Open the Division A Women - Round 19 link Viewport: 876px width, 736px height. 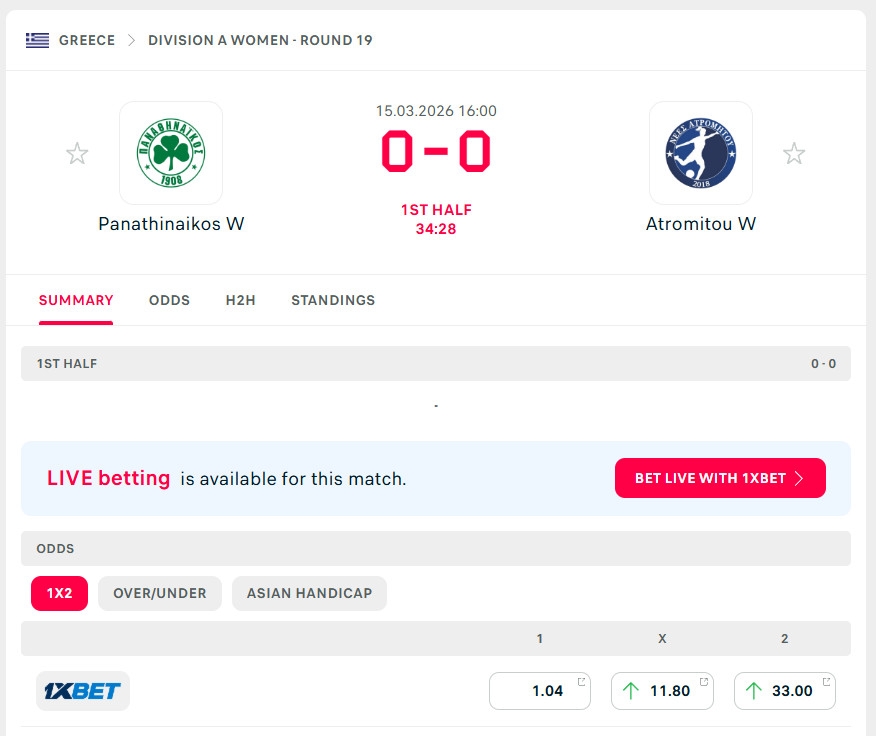click(260, 41)
